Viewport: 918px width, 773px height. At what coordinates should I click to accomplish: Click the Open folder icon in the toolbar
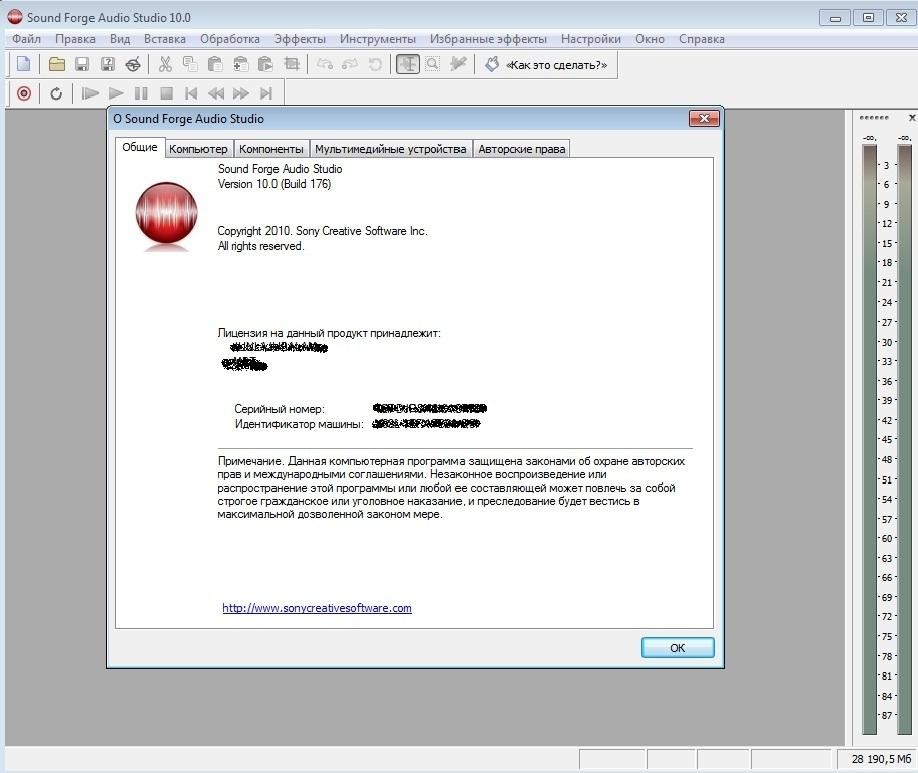(57, 64)
